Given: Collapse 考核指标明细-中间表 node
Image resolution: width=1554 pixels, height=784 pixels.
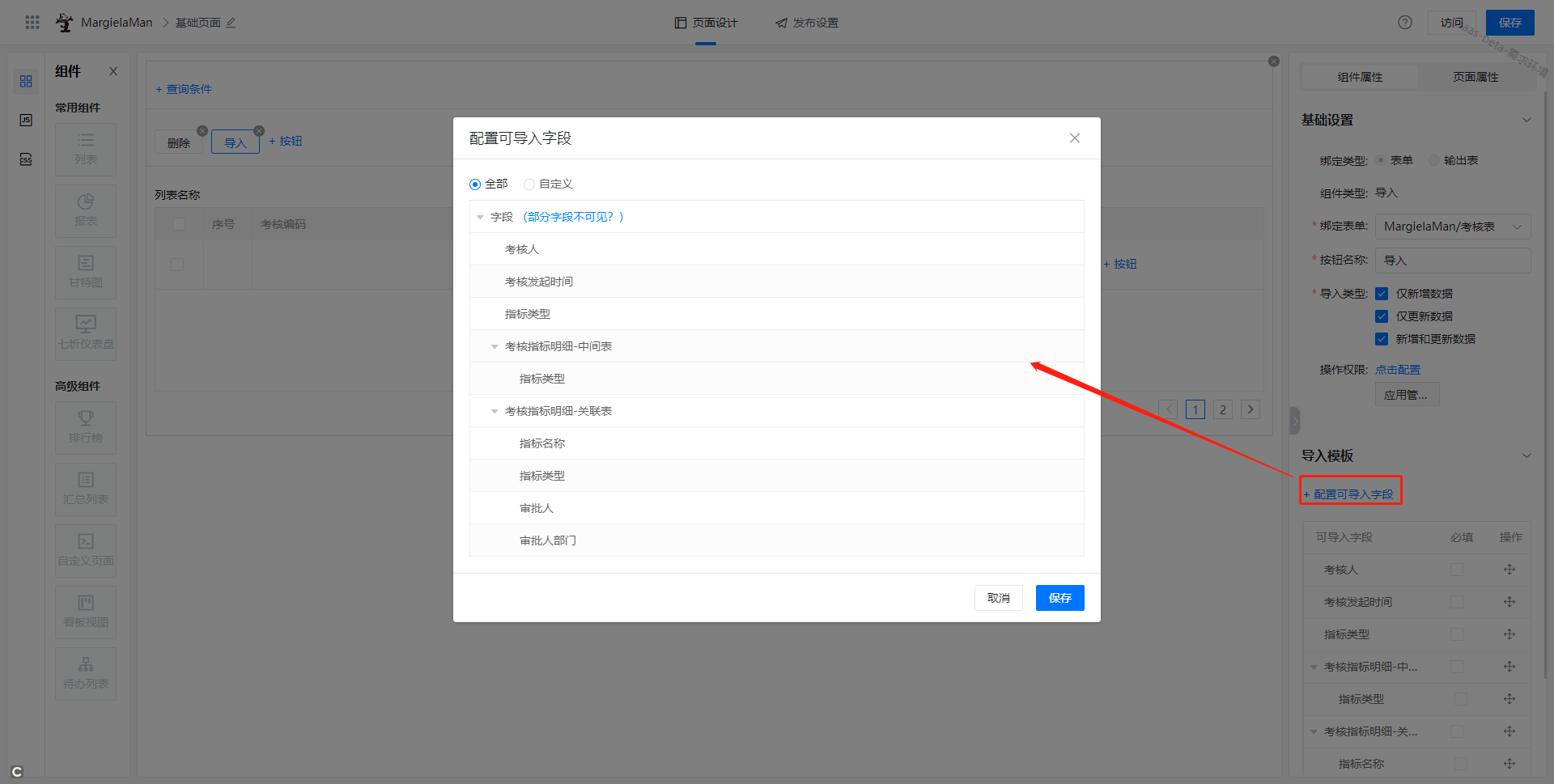Looking at the screenshot, I should pyautogui.click(x=495, y=346).
